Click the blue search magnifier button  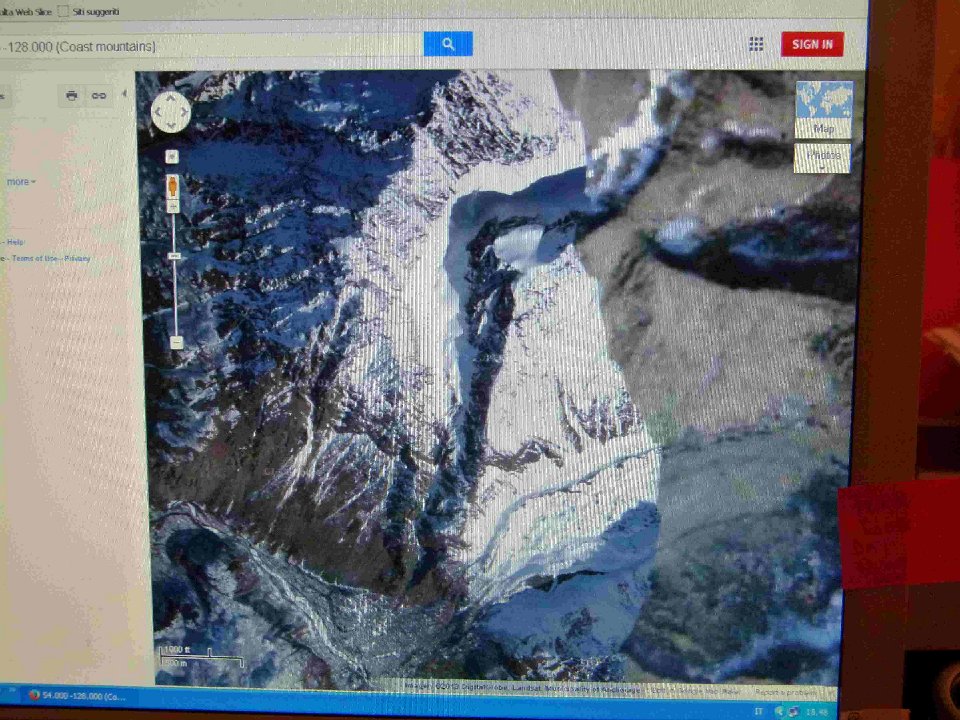(x=447, y=44)
